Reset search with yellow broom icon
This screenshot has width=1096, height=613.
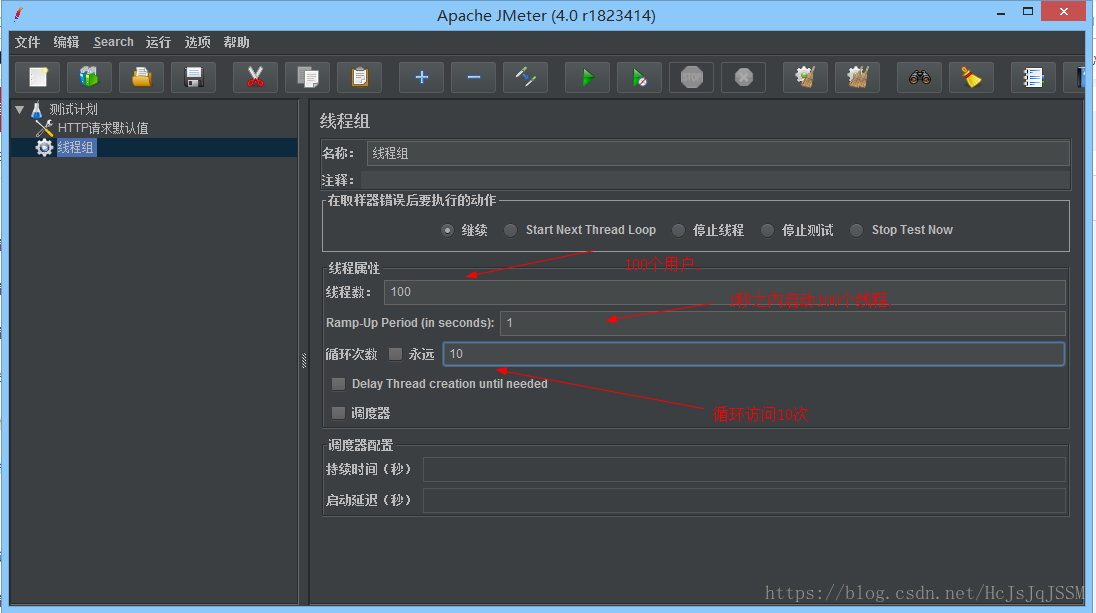click(971, 77)
